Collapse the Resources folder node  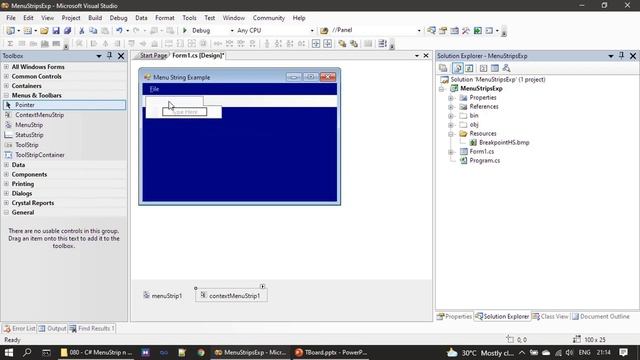tap(451, 134)
